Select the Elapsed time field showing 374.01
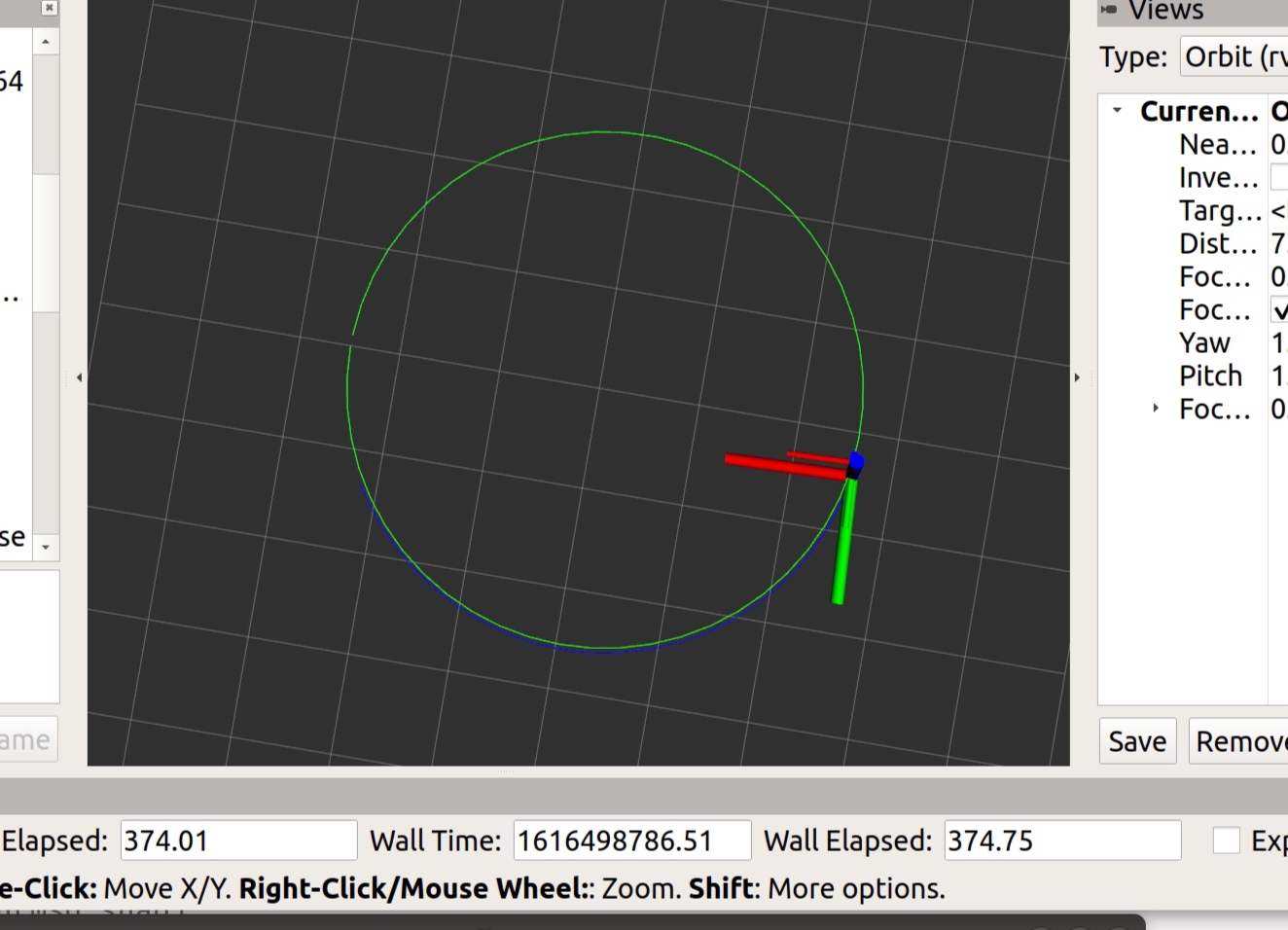This screenshot has width=1288, height=930. click(x=236, y=841)
